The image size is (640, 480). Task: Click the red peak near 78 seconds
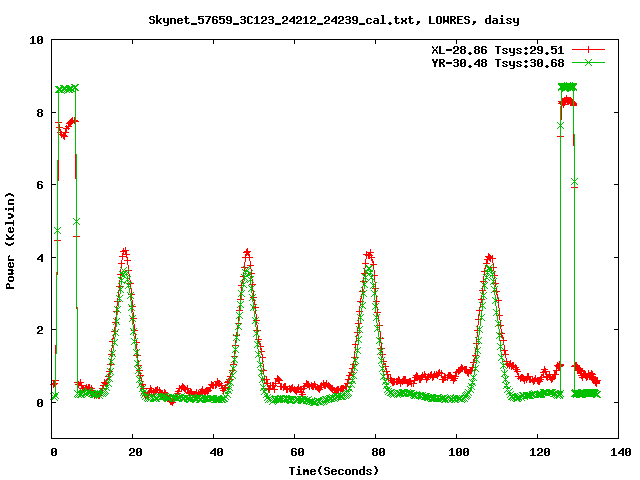point(369,255)
